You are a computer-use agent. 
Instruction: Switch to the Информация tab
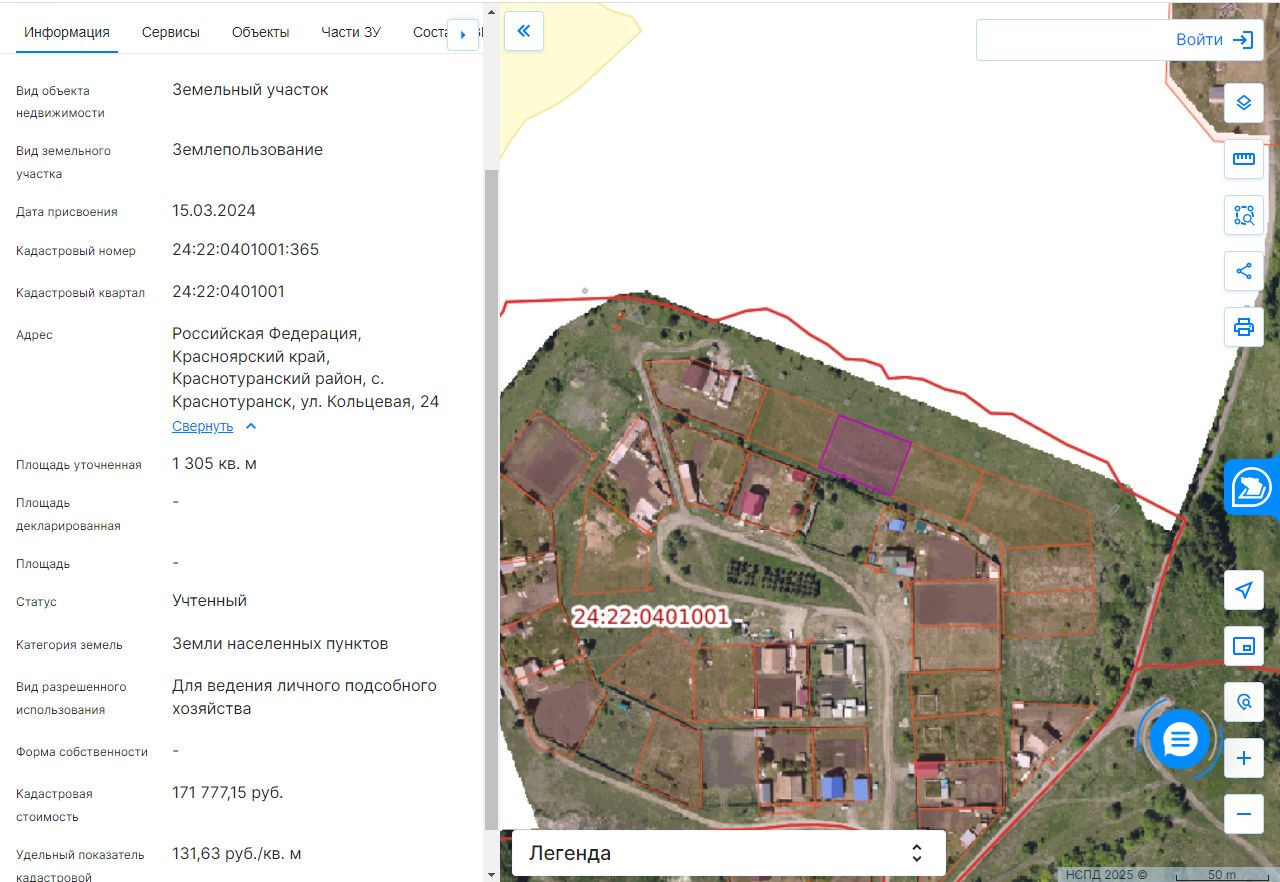(67, 32)
